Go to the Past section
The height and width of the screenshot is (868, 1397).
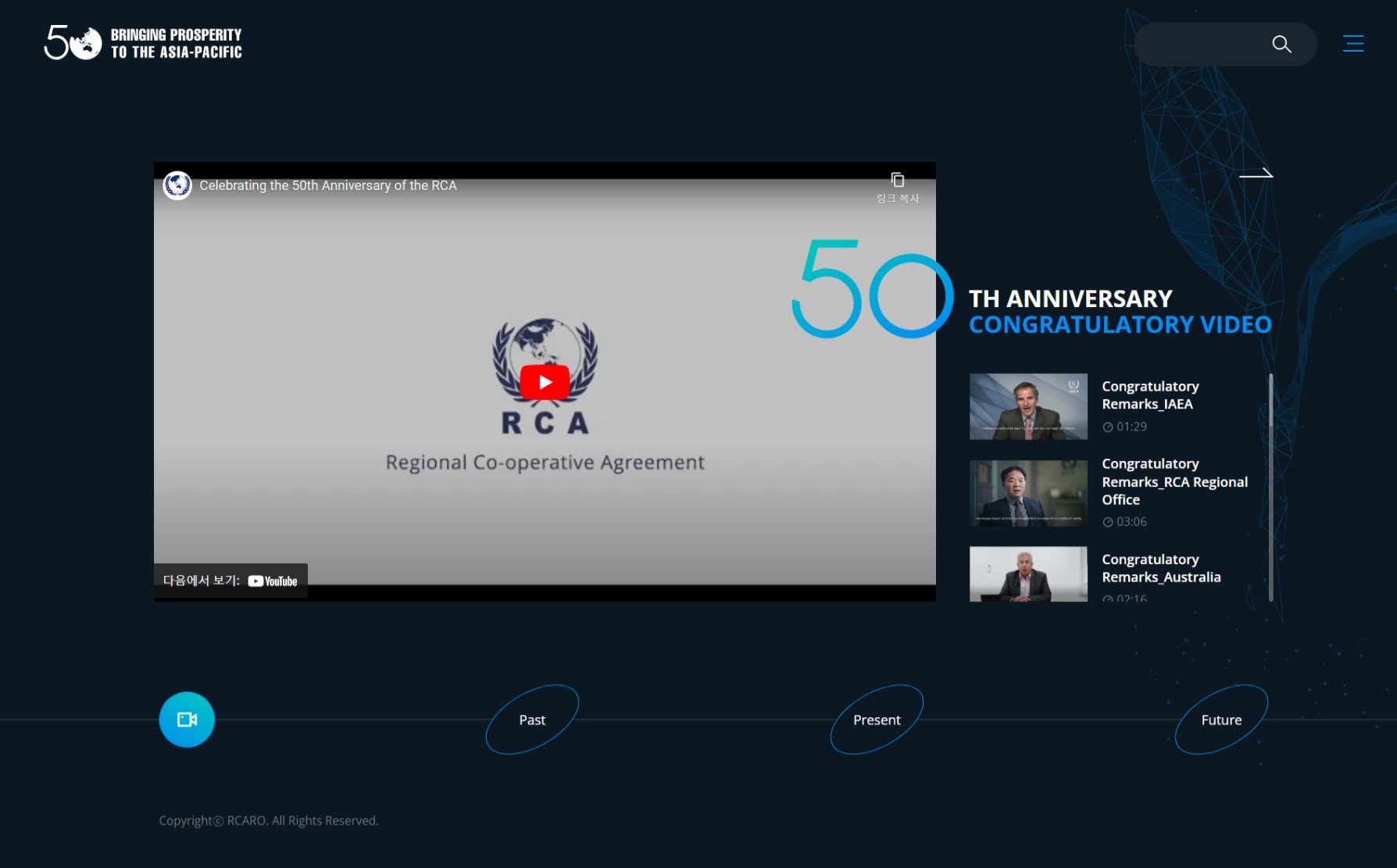point(532,720)
